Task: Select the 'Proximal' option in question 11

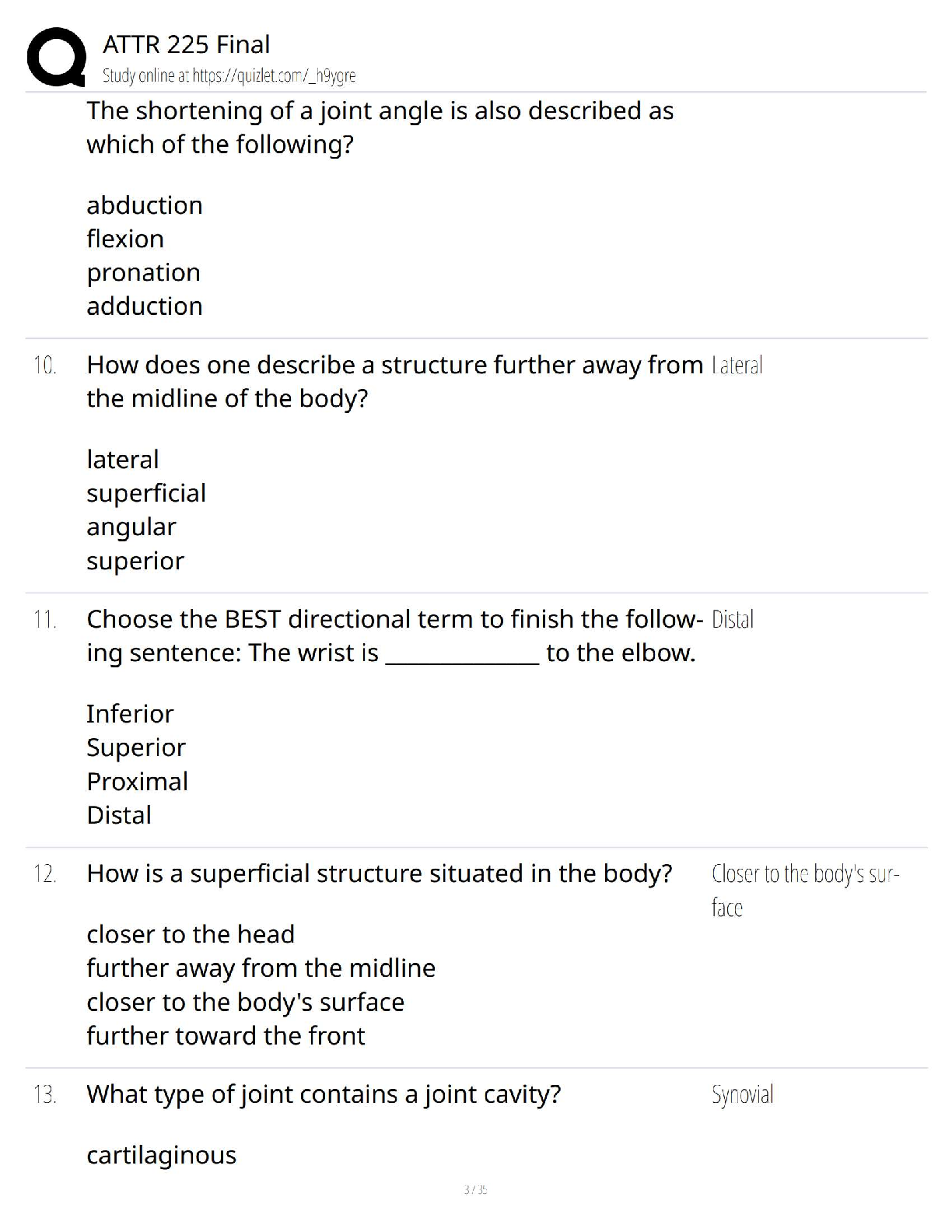Action: click(x=137, y=782)
